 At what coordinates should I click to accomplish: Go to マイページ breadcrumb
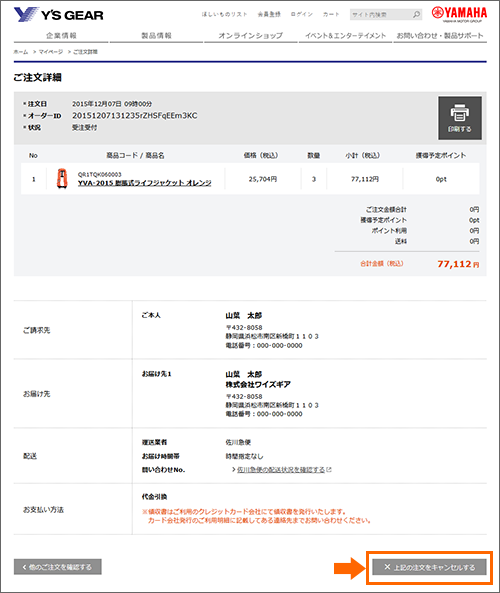(x=51, y=52)
